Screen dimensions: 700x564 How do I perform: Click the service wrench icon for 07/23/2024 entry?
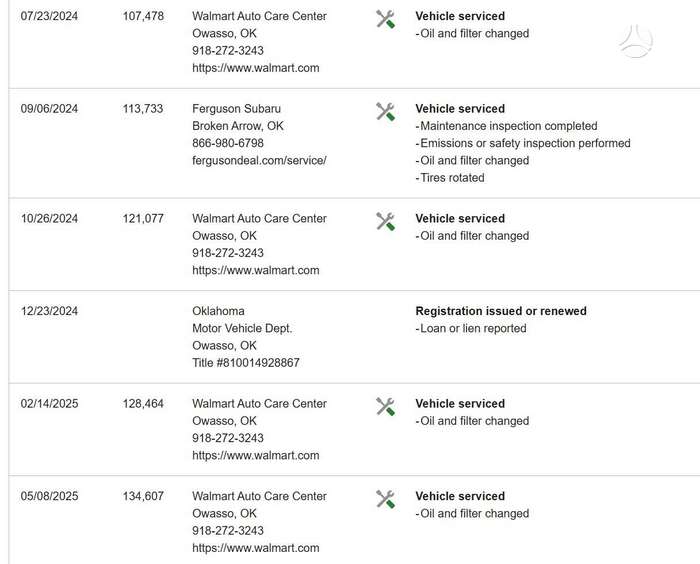coord(385,19)
